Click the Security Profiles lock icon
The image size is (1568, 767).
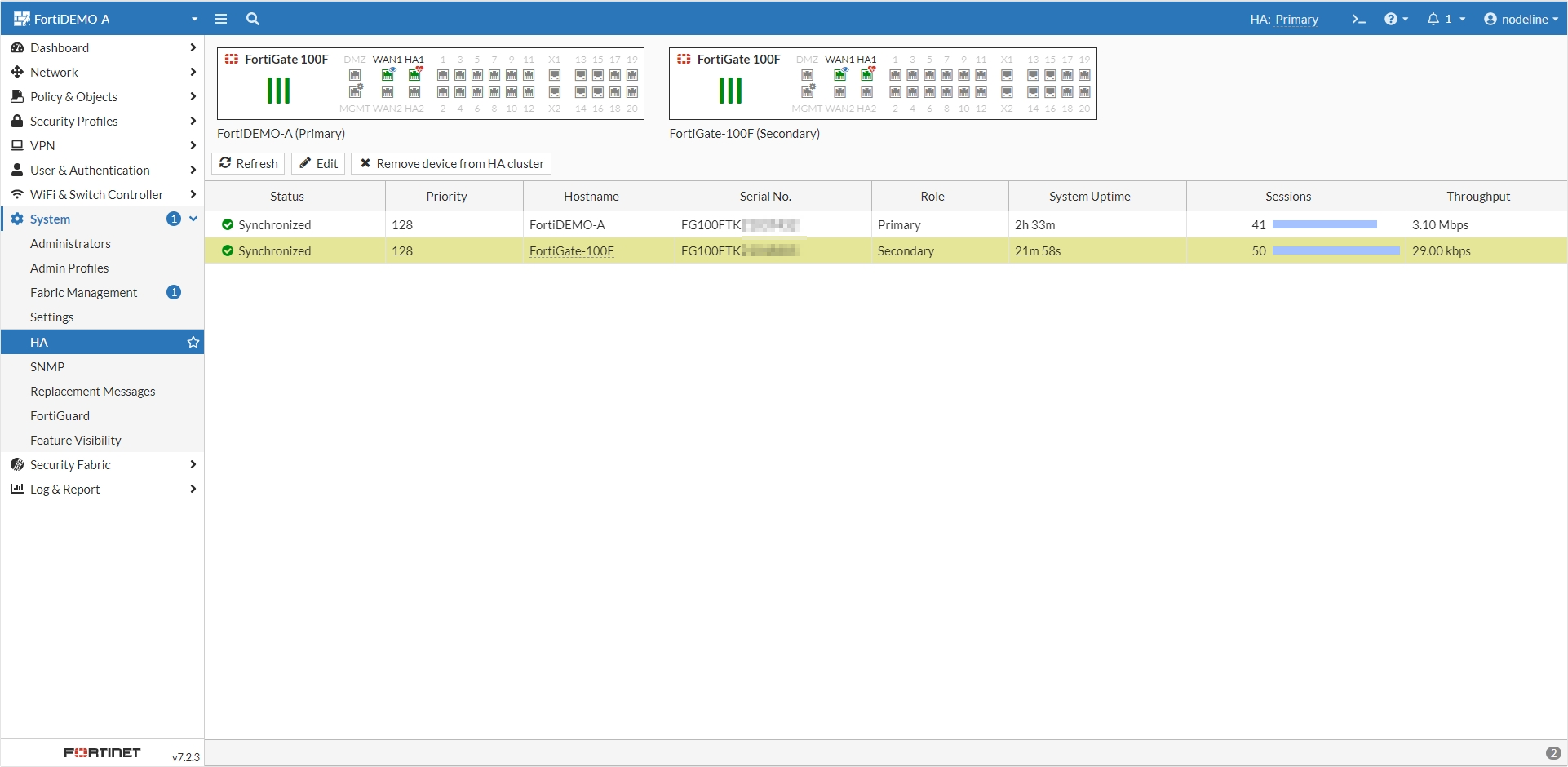tap(17, 121)
